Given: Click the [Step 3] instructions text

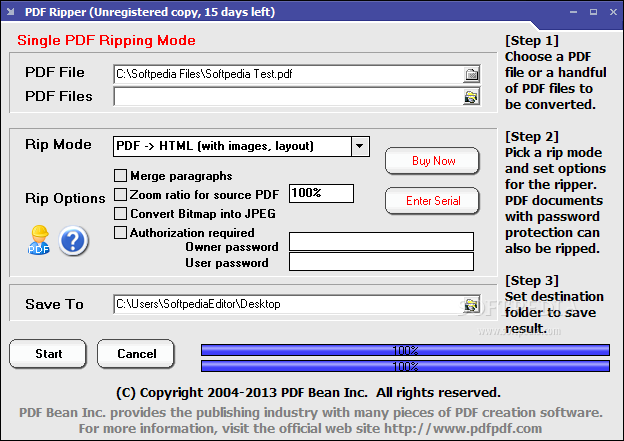Looking at the screenshot, I should click(x=554, y=304).
